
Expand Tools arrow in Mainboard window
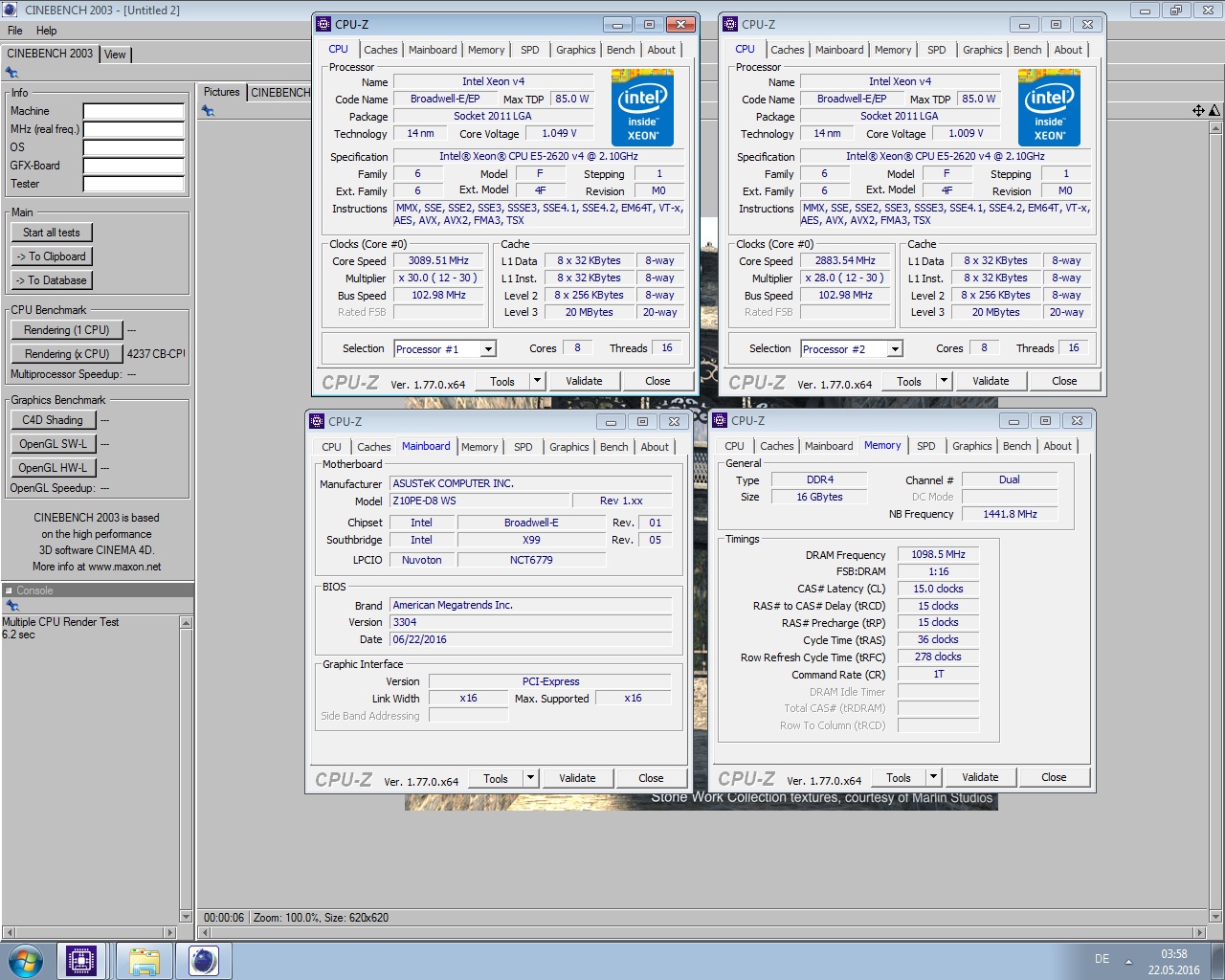click(530, 778)
